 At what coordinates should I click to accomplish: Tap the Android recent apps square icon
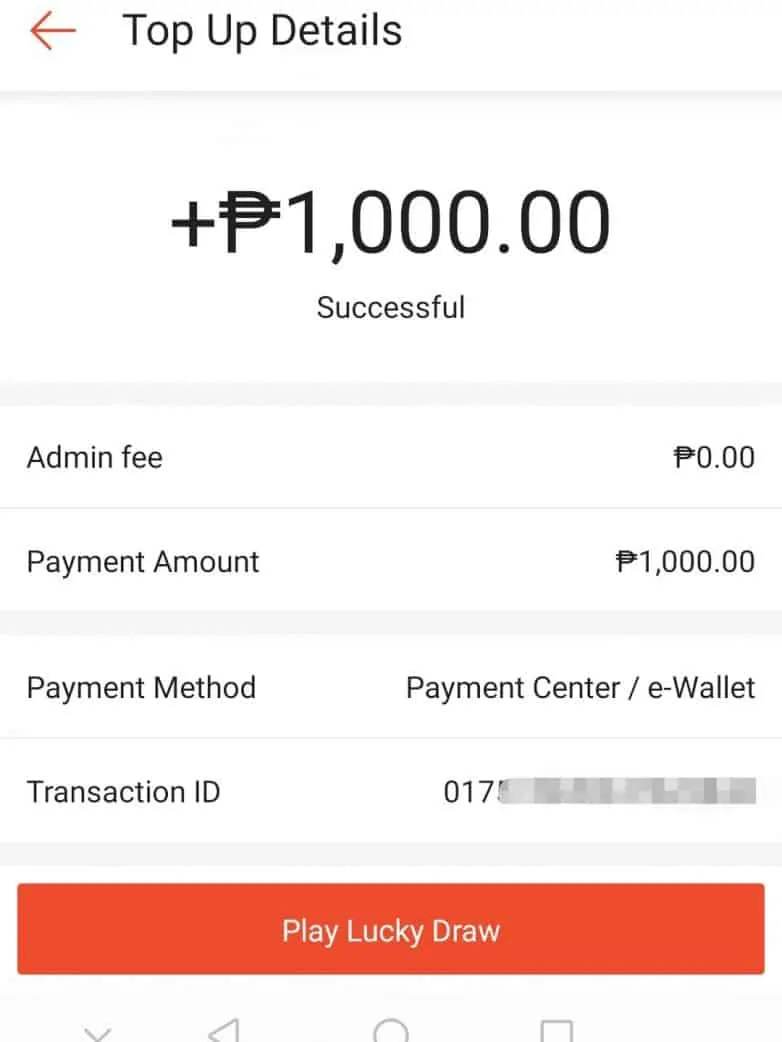[x=556, y=1030]
